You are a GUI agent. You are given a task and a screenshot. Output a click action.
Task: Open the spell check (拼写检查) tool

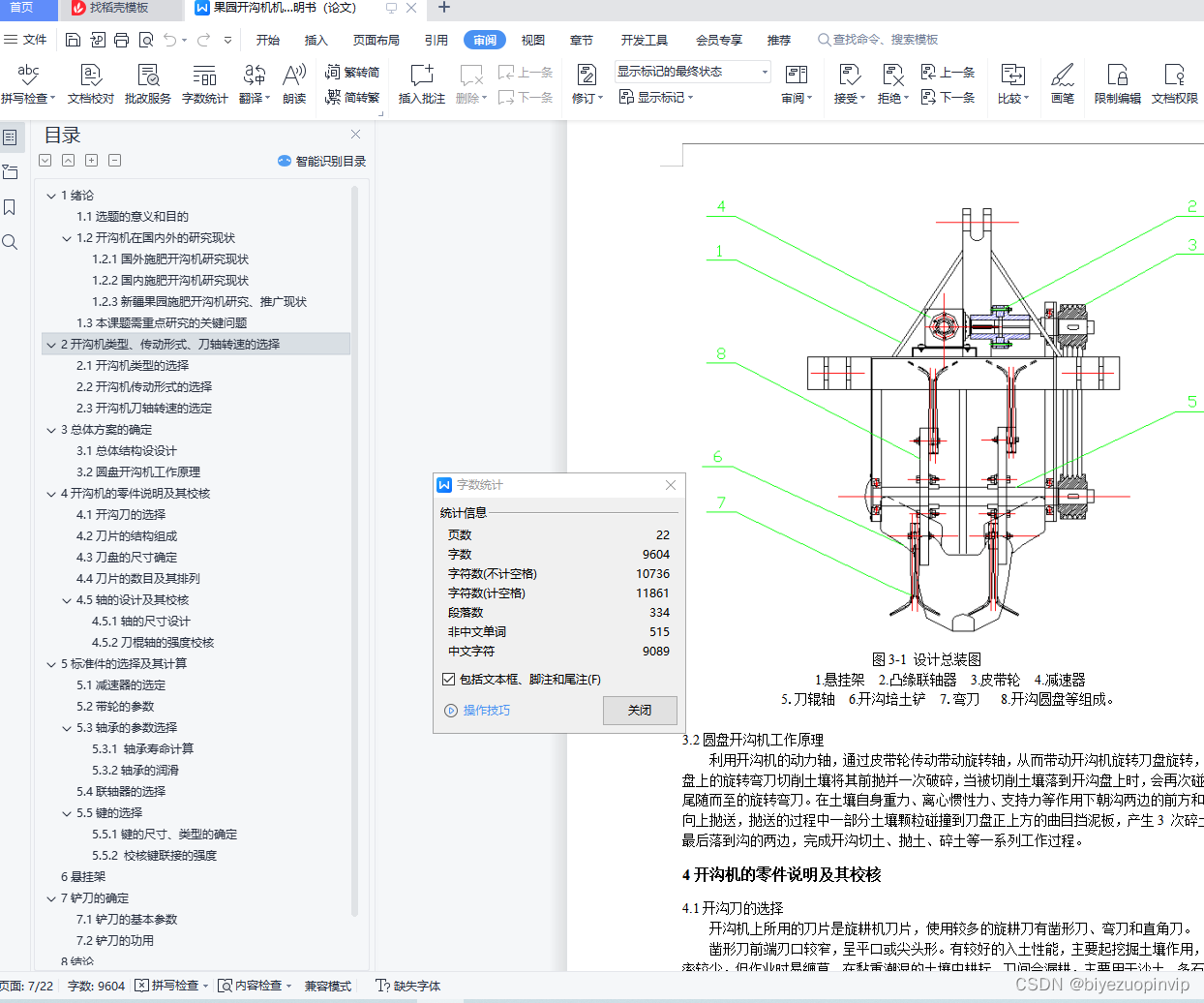coord(27,83)
